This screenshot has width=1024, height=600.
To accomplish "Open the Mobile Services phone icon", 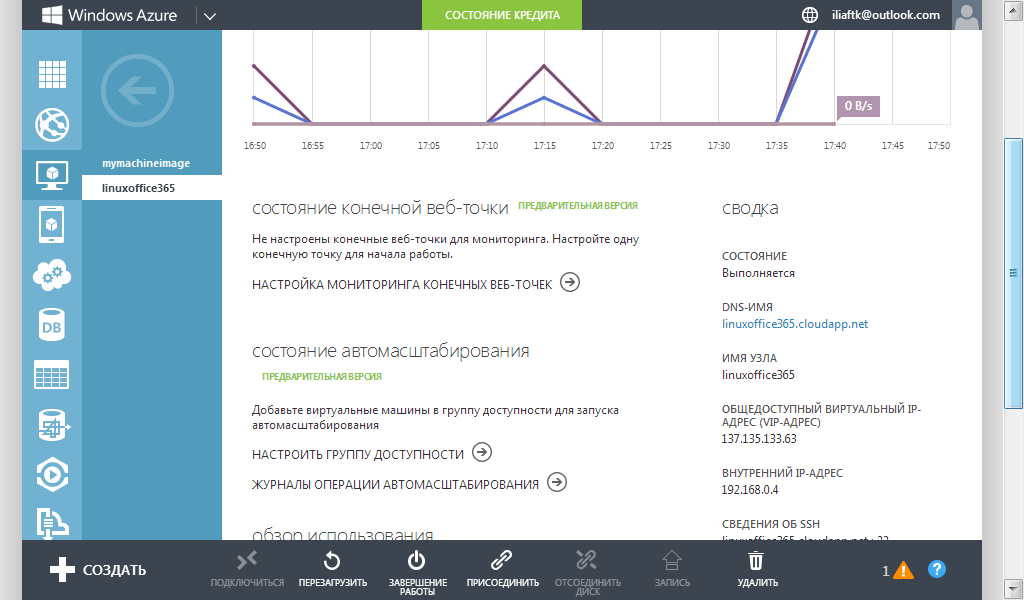I will click(x=52, y=225).
